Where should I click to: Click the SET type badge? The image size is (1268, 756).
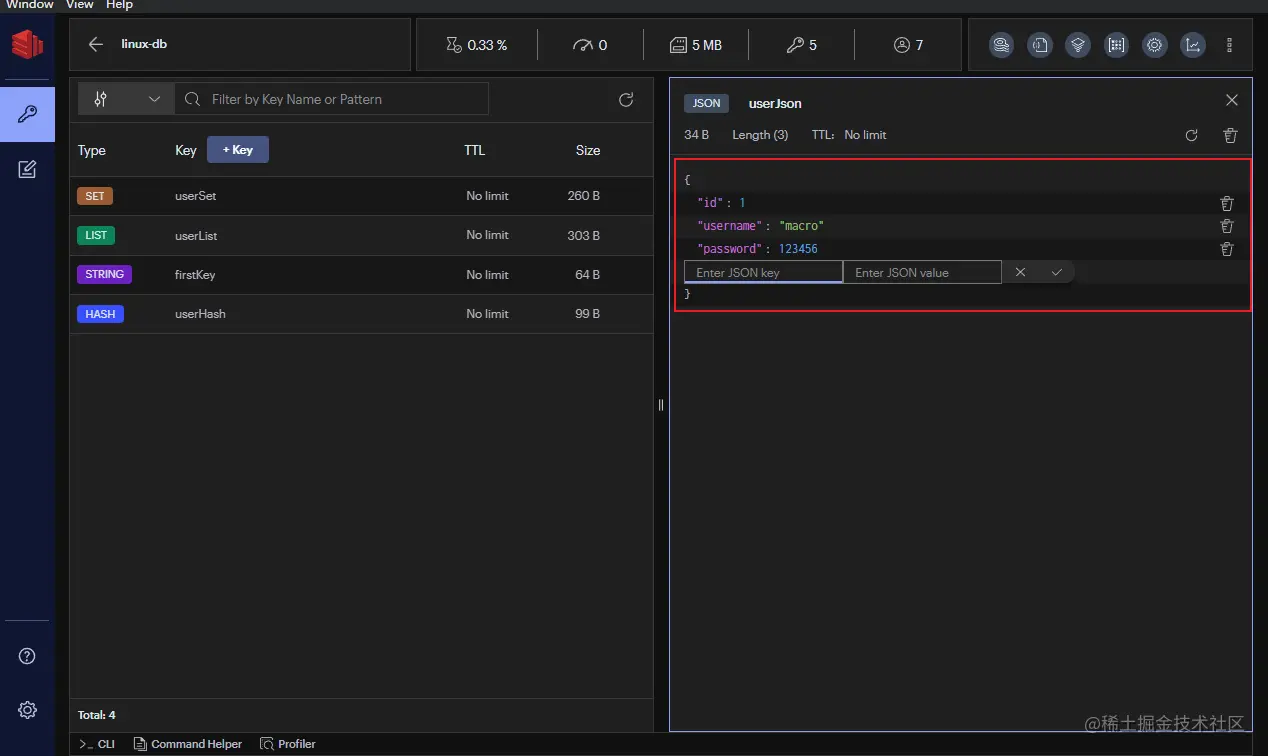(95, 196)
